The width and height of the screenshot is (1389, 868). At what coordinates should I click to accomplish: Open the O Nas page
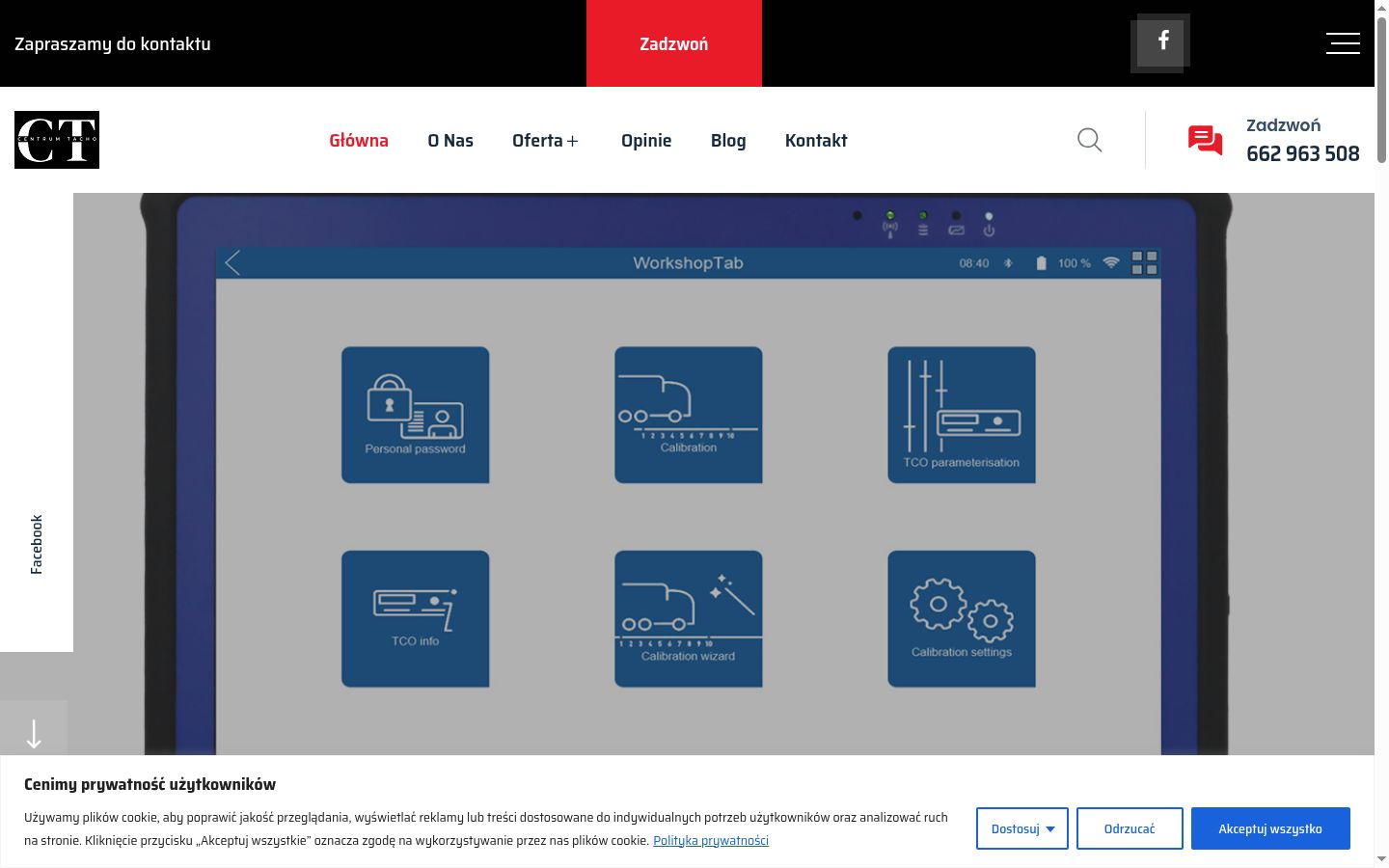tap(450, 140)
